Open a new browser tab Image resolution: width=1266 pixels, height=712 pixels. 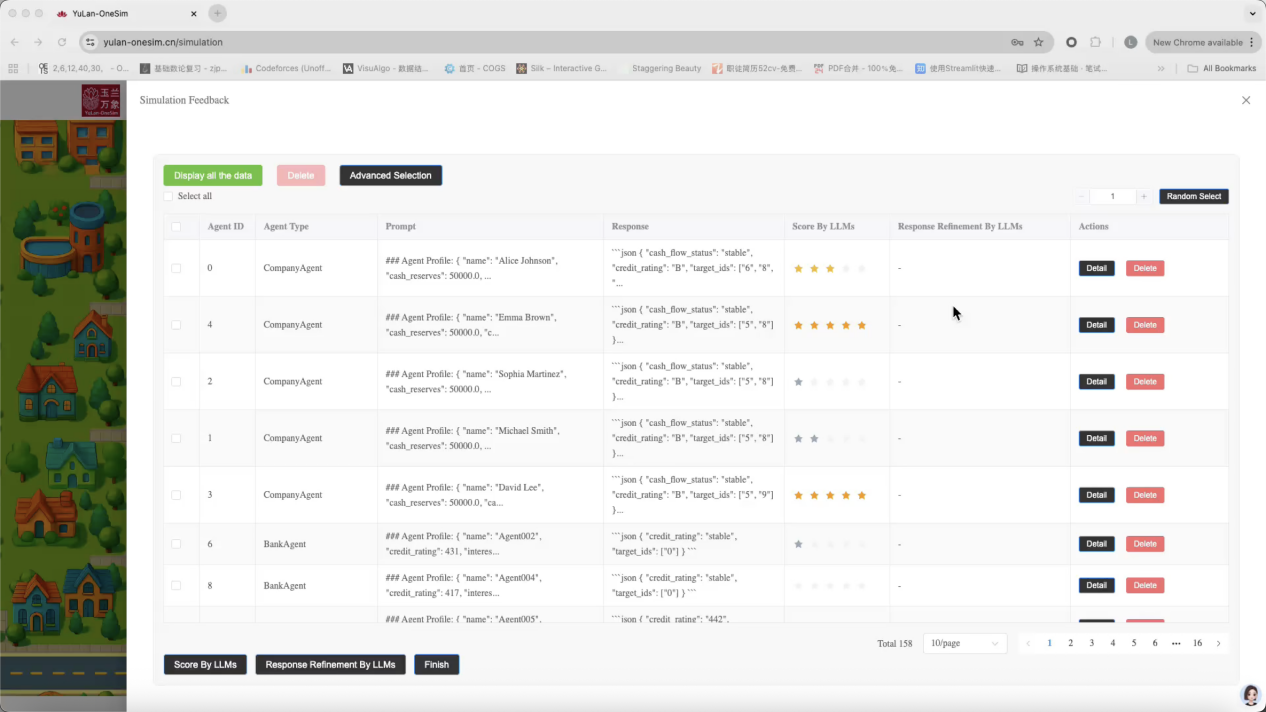(217, 13)
